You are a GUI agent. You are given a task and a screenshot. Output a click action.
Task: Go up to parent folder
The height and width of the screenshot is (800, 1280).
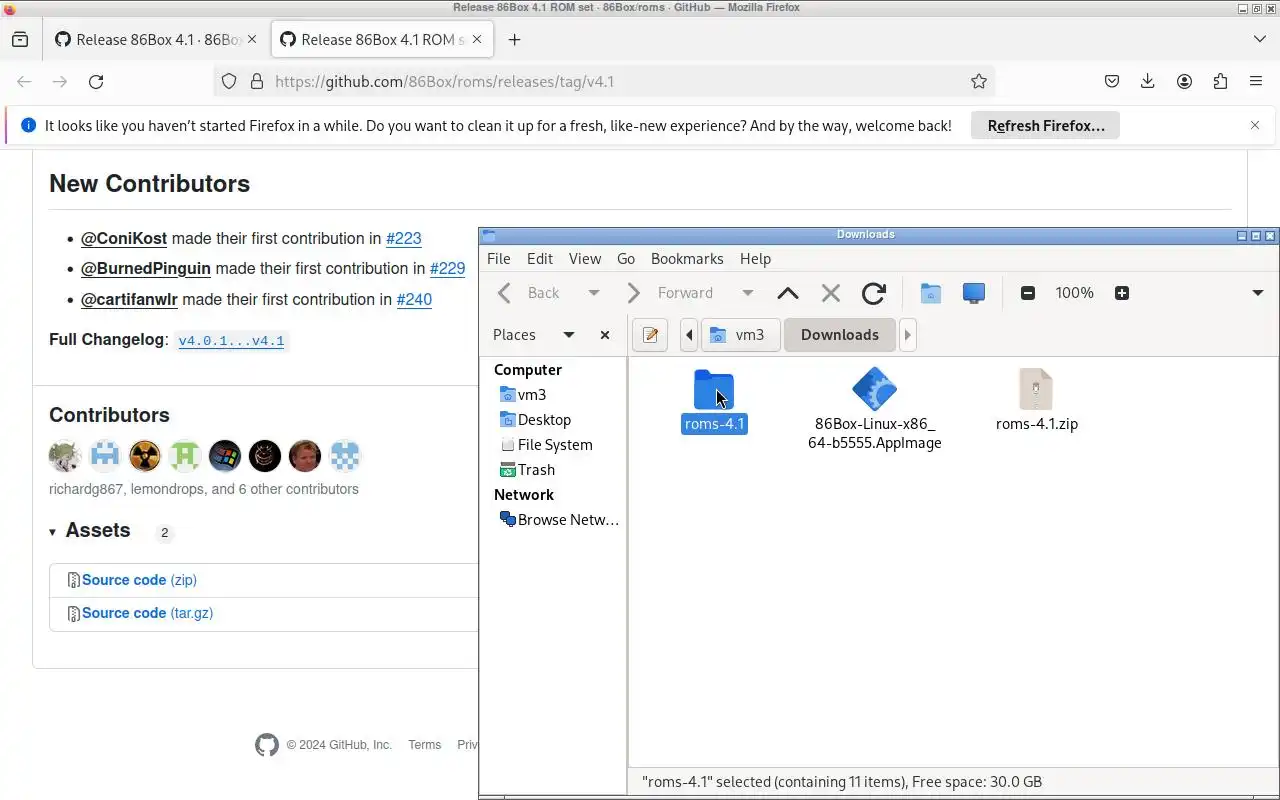point(788,293)
